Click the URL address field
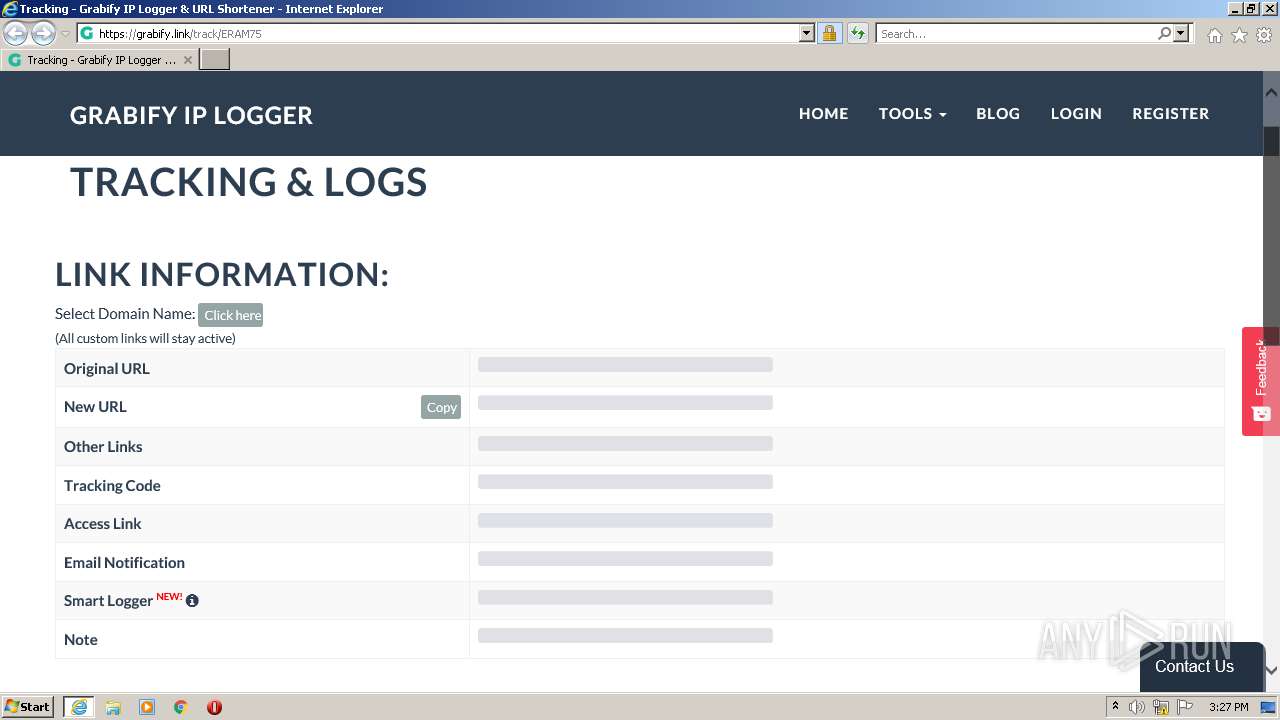Image resolution: width=1280 pixels, height=720 pixels. [x=448, y=33]
